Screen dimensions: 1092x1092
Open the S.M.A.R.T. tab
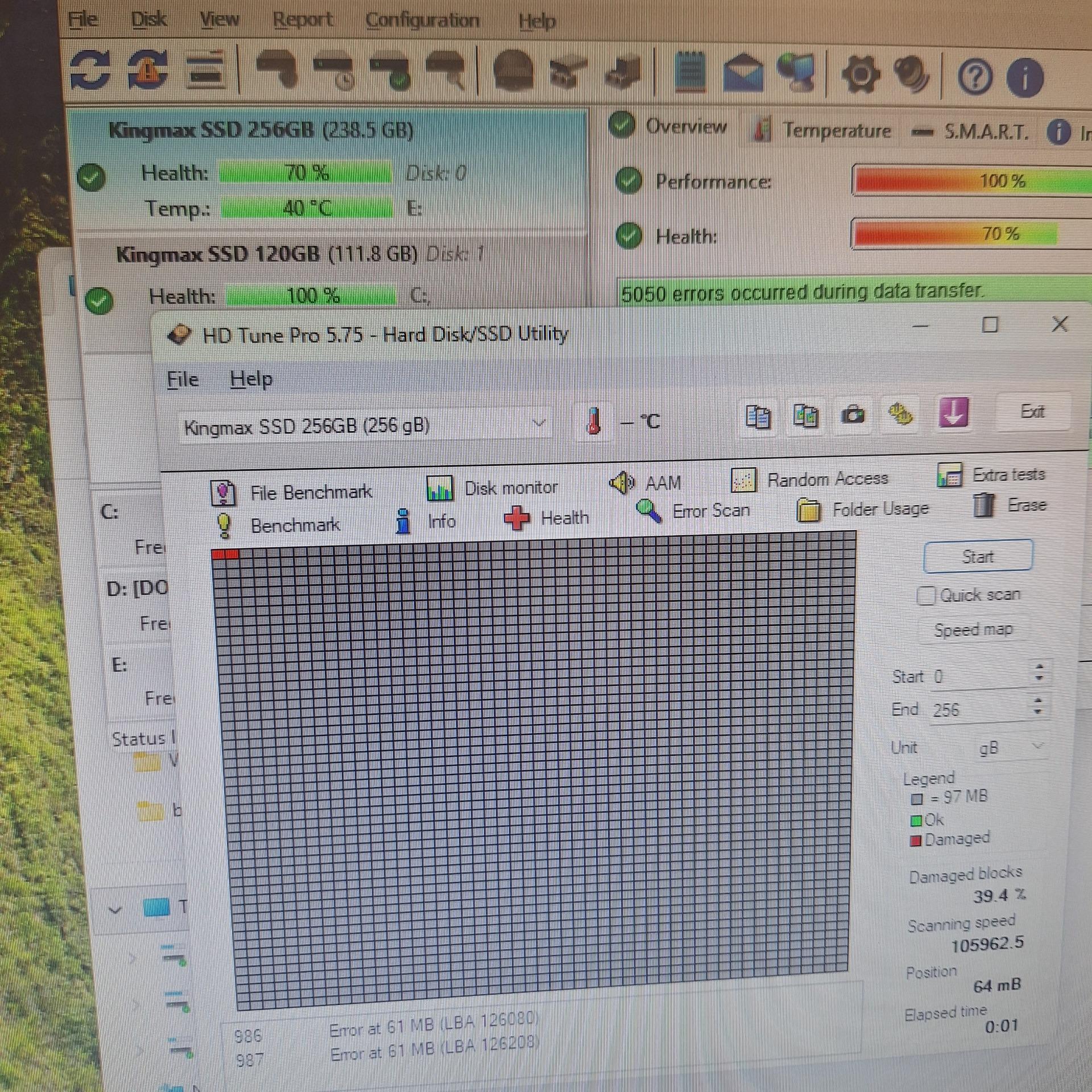pyautogui.click(x=970, y=132)
